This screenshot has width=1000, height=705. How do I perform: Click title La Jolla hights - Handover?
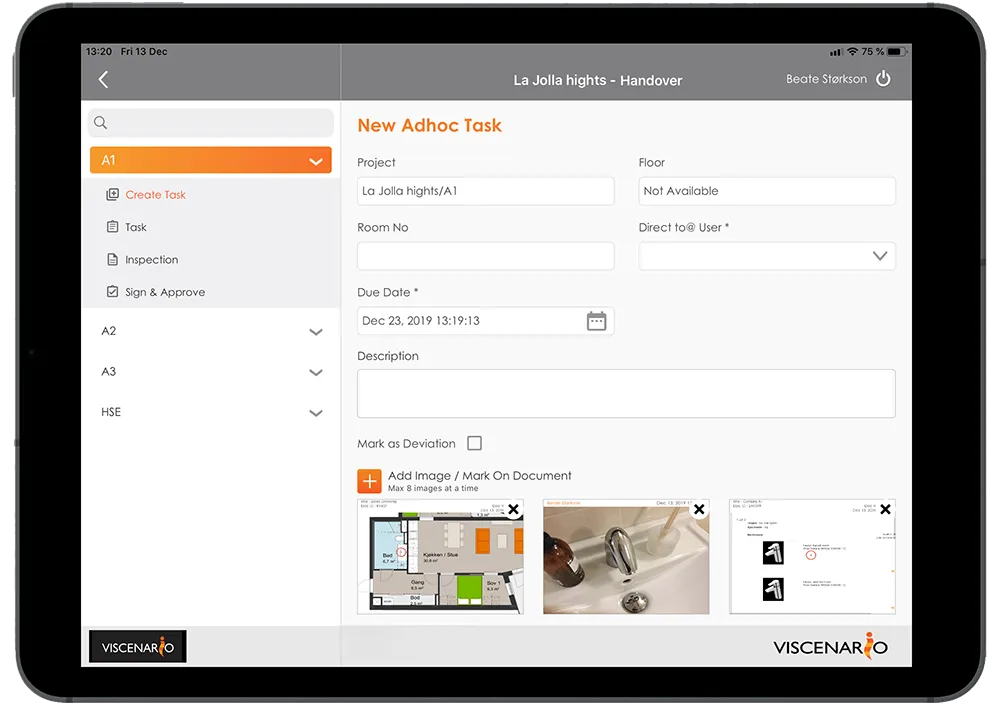click(x=598, y=80)
